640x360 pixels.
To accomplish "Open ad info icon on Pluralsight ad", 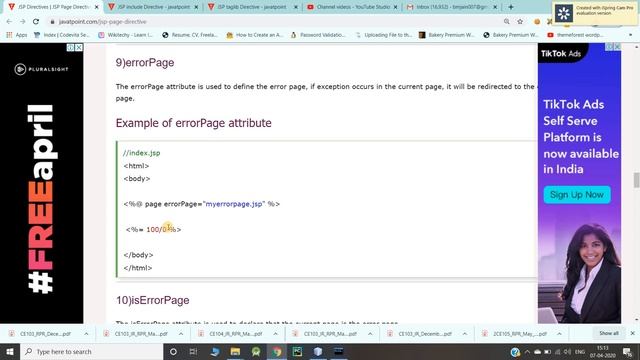I will tap(71, 48).
